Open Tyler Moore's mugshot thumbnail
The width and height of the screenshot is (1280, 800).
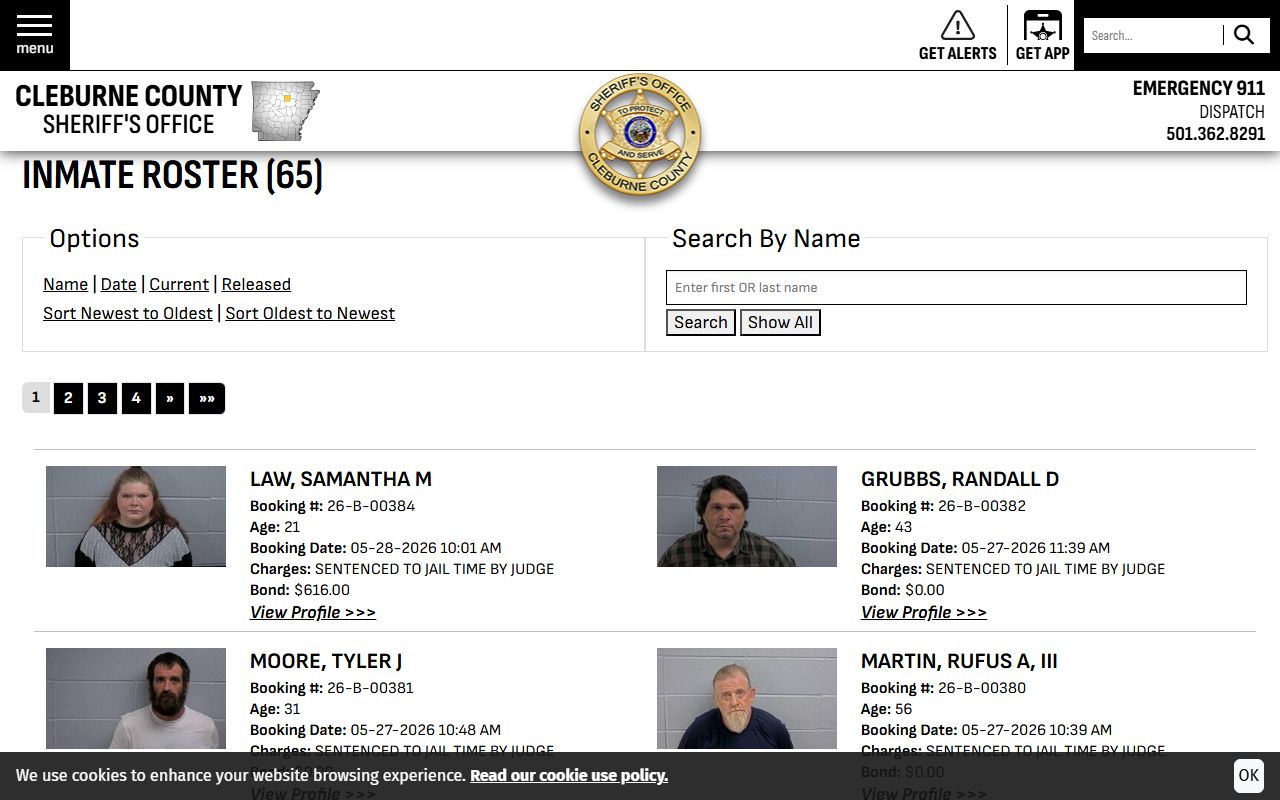point(136,698)
